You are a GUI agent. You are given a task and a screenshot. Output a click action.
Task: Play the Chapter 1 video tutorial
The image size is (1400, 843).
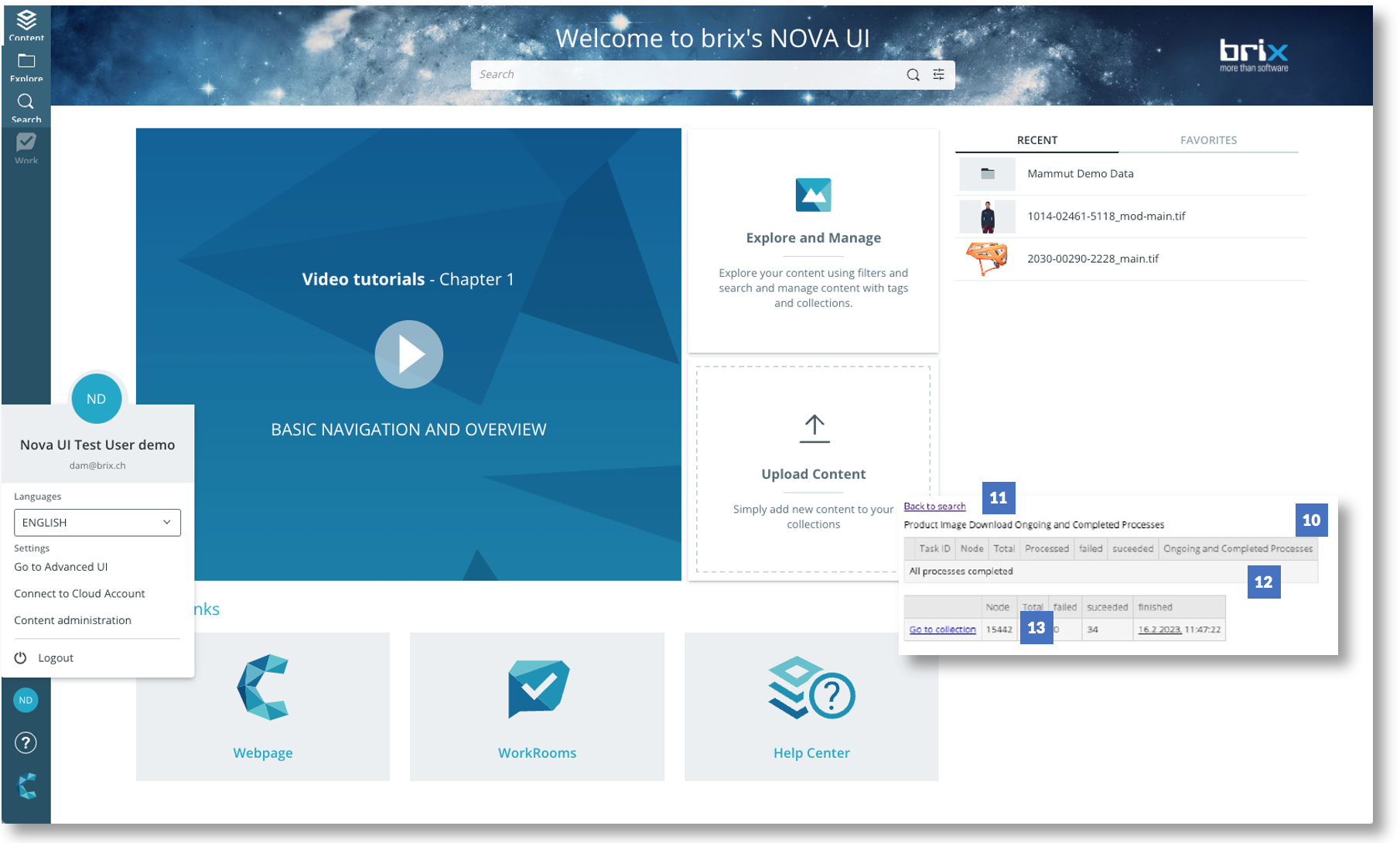click(408, 354)
